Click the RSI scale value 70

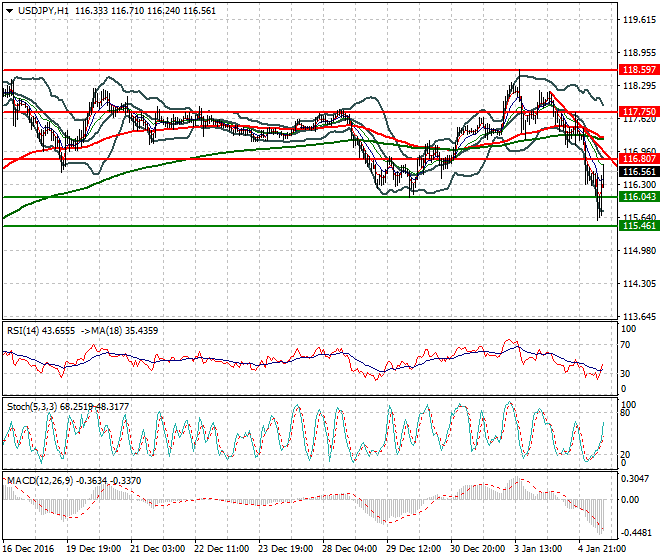tap(625, 345)
